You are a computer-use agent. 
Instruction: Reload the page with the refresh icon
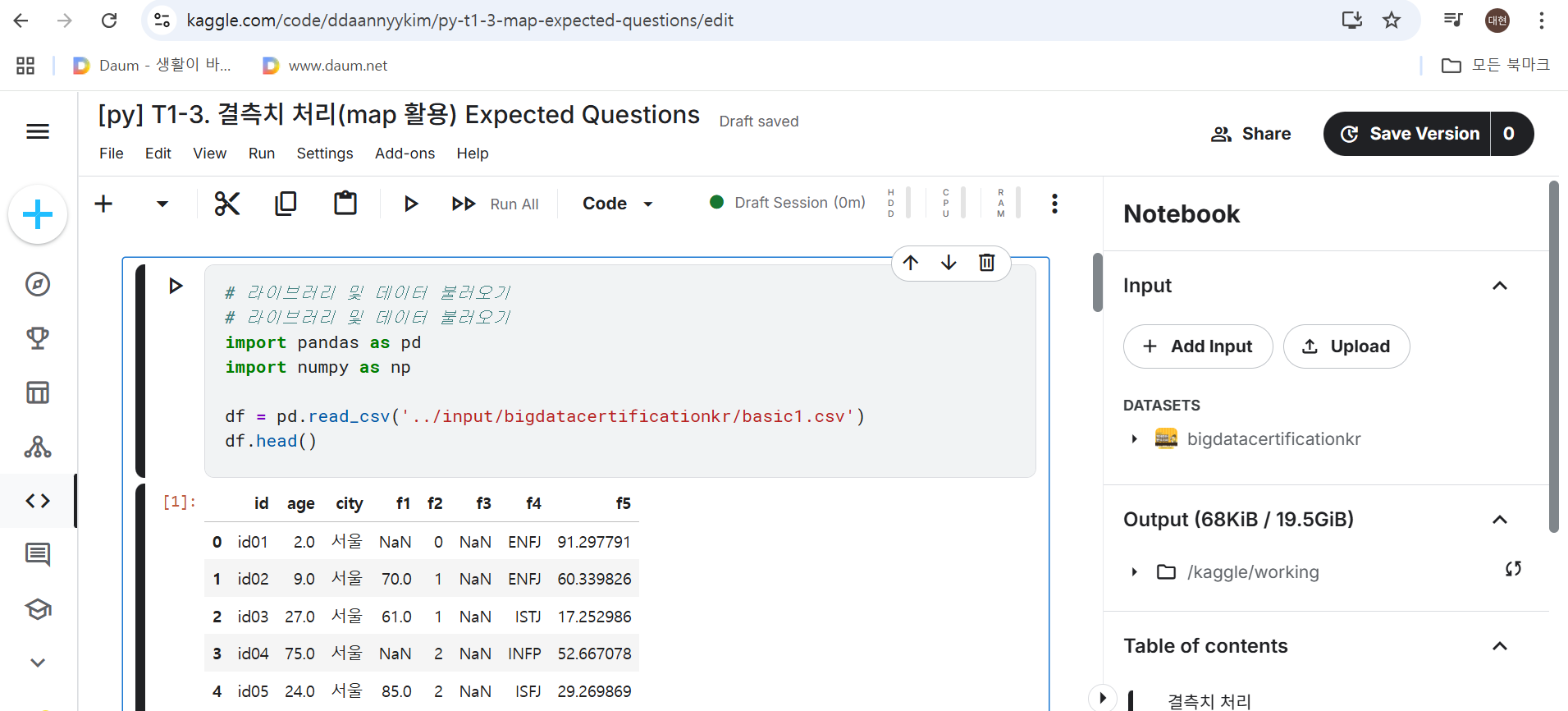pos(109,21)
